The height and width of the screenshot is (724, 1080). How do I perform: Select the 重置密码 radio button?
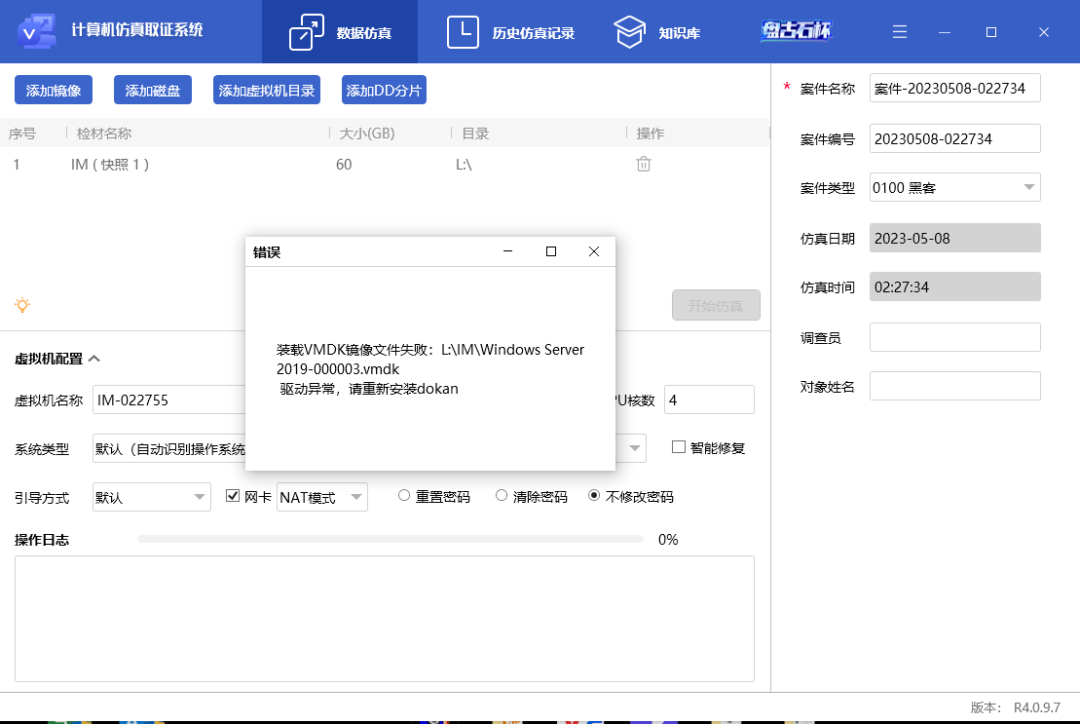click(x=404, y=496)
